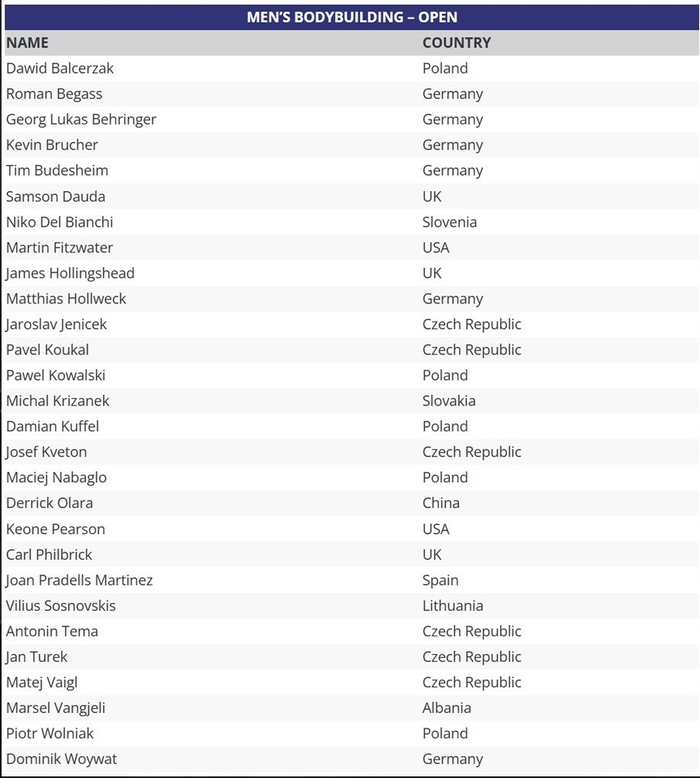The image size is (700, 778).
Task: Click on Roman Begass's name
Action: [54, 94]
